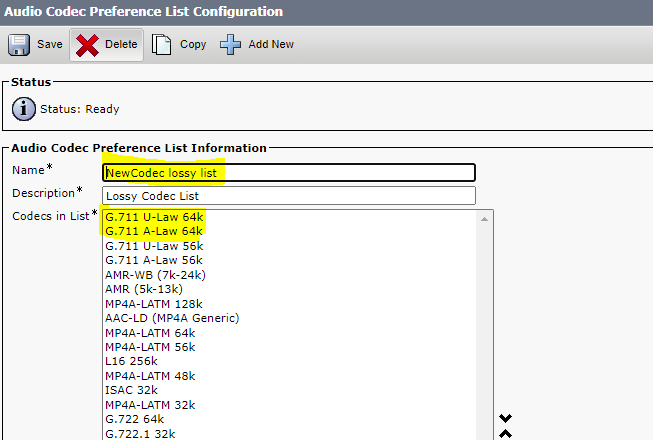653x440 pixels.
Task: Move selected codec down with down chevron
Action: click(505, 418)
